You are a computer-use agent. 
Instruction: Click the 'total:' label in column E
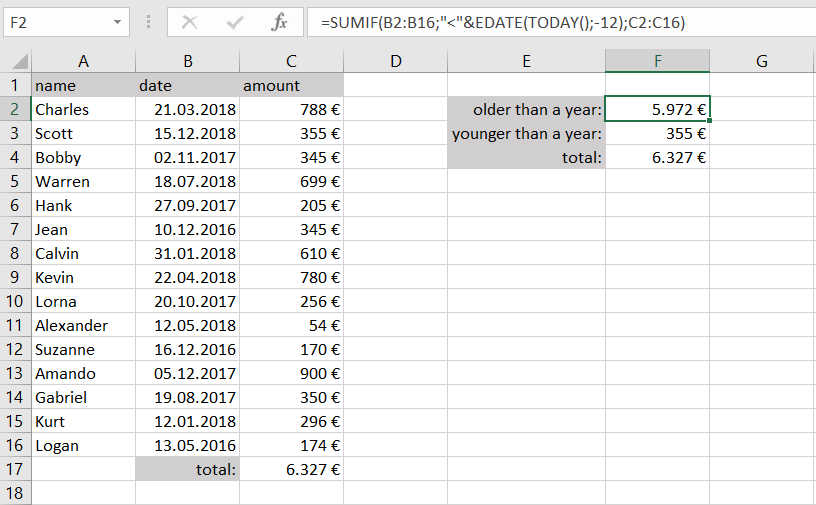(x=526, y=157)
